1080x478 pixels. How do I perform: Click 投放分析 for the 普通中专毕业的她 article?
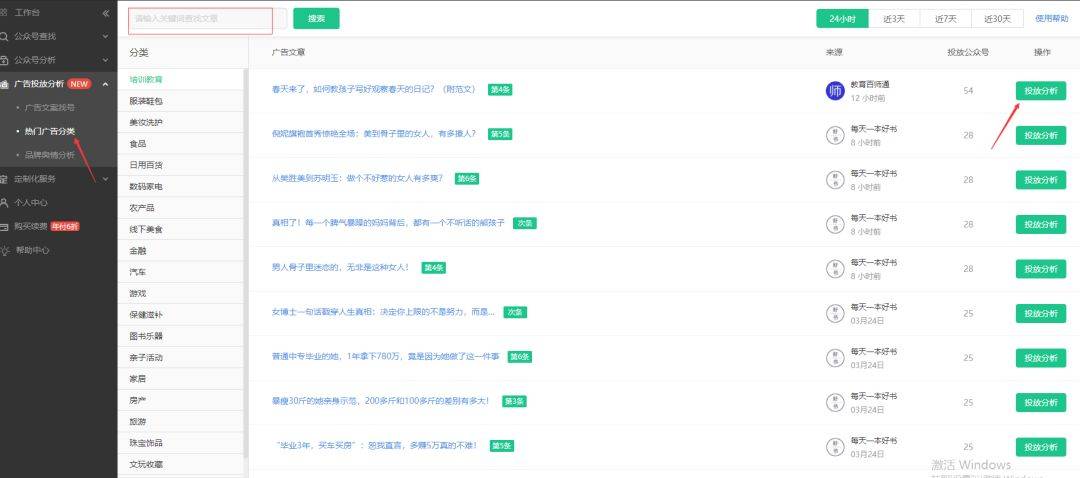pos(1041,358)
